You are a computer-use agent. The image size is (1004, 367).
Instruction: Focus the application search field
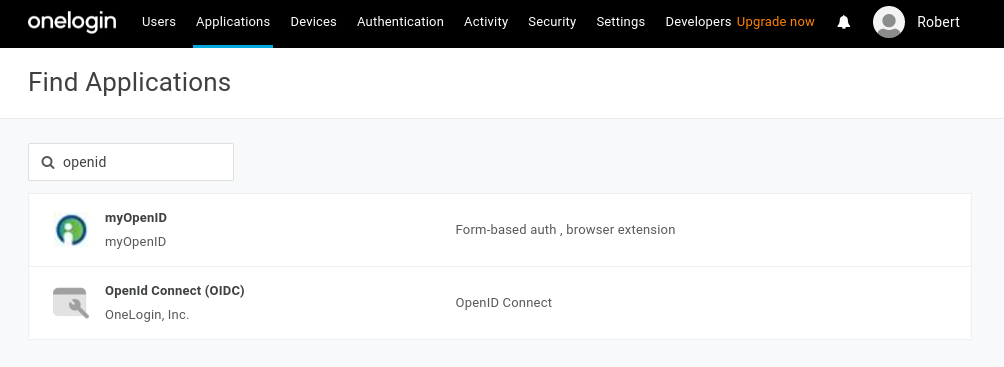[x=131, y=162]
